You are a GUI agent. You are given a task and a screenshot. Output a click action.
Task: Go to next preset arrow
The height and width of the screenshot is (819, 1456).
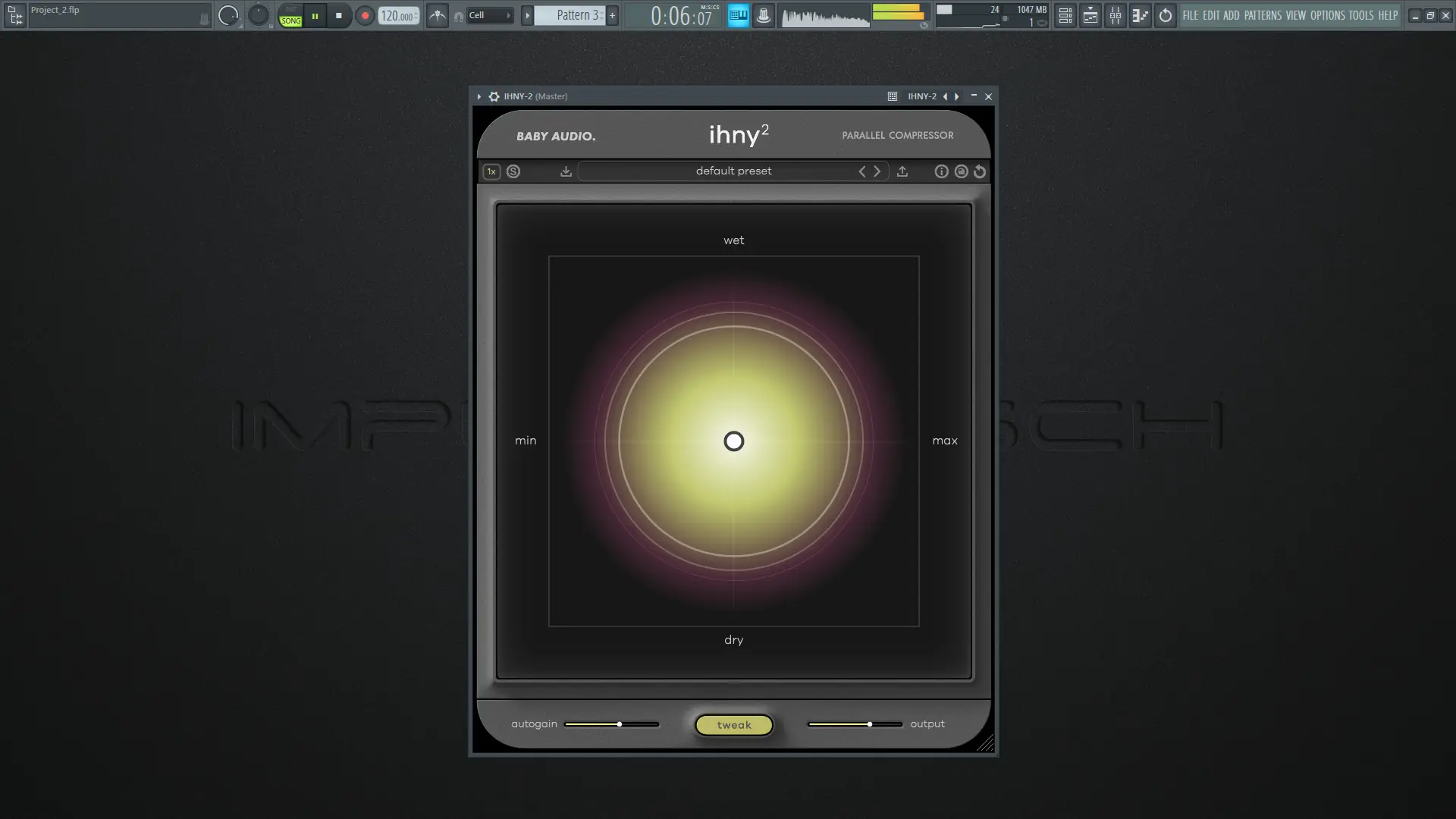(877, 171)
